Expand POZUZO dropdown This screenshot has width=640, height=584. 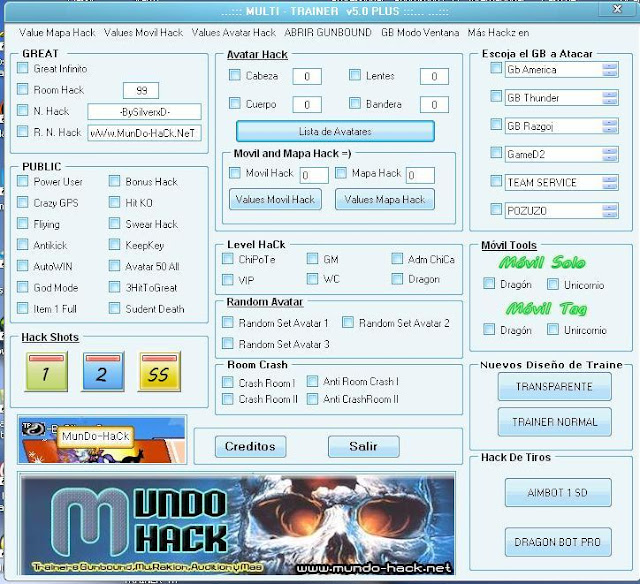(610, 211)
